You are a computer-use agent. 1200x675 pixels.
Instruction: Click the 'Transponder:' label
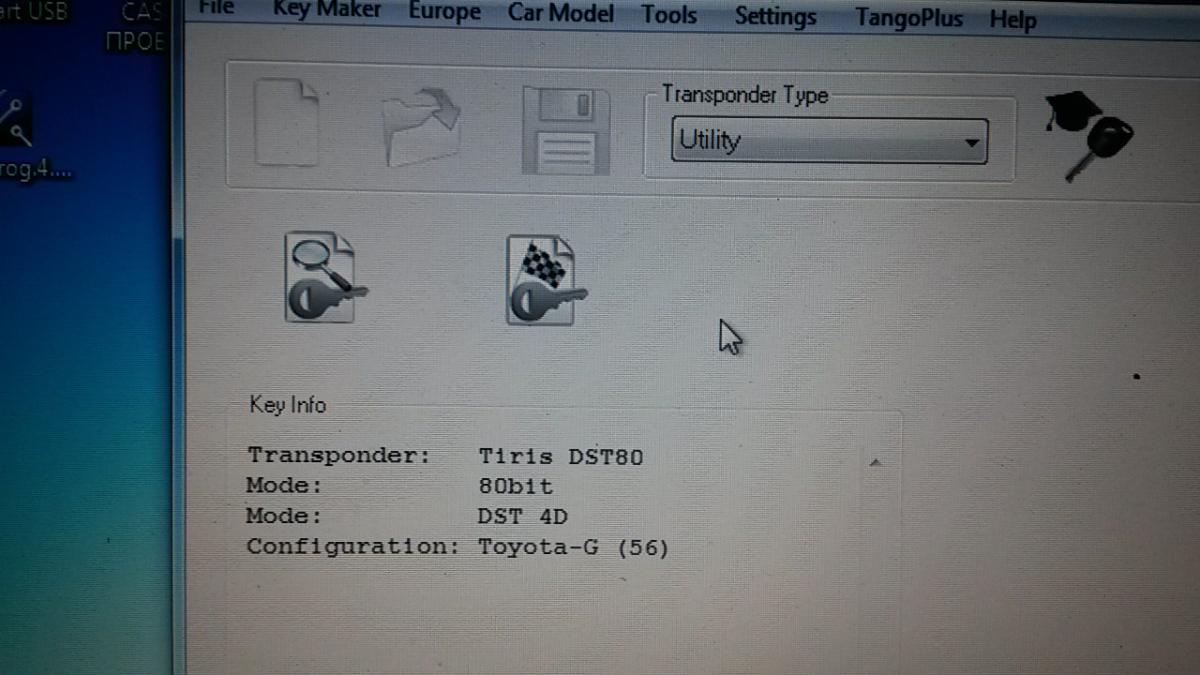pos(339,455)
